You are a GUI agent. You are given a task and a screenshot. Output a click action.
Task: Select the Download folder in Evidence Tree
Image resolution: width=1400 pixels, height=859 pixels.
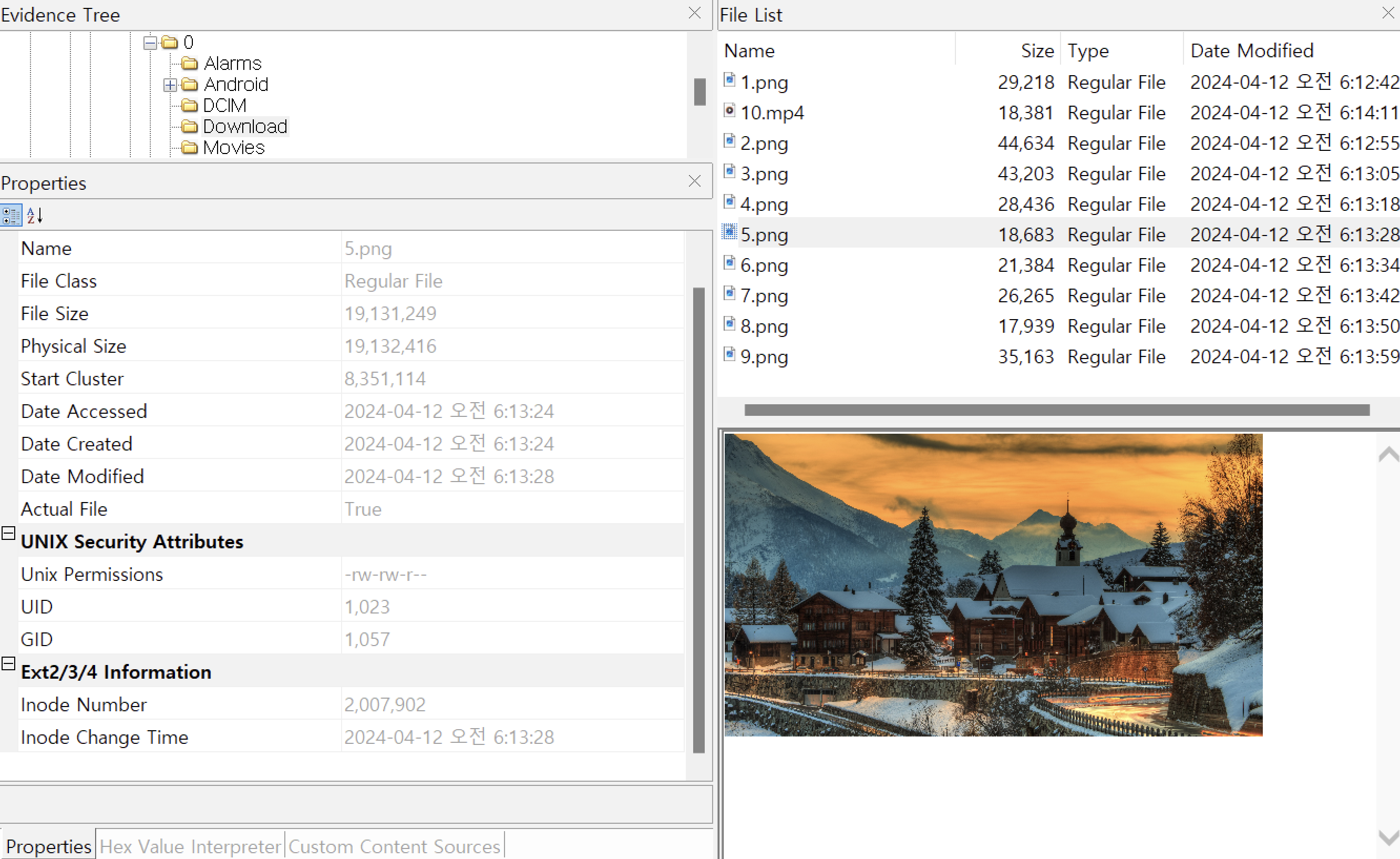[x=245, y=126]
